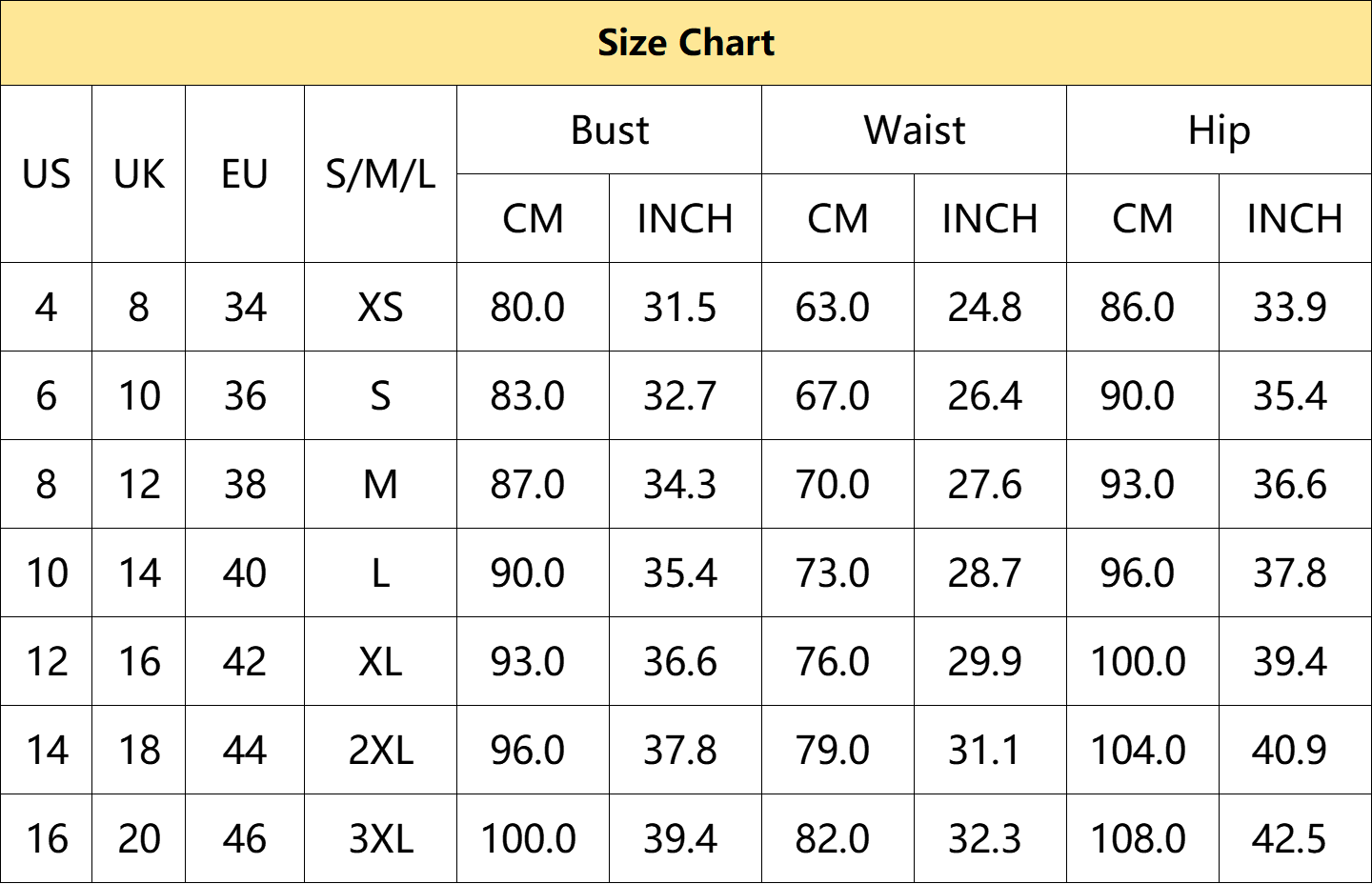Click the M size cell
1372x884 pixels.
[x=380, y=485]
